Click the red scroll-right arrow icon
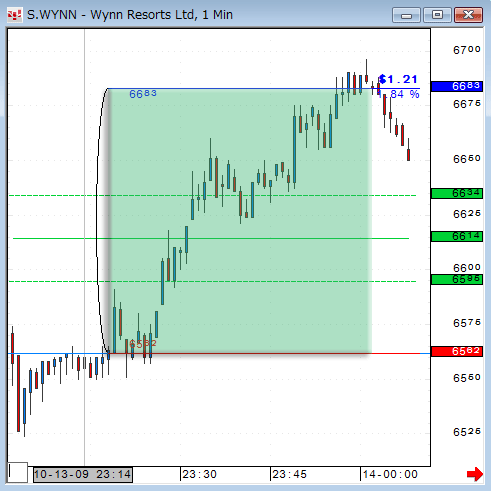This screenshot has height=491, width=491. (x=475, y=474)
